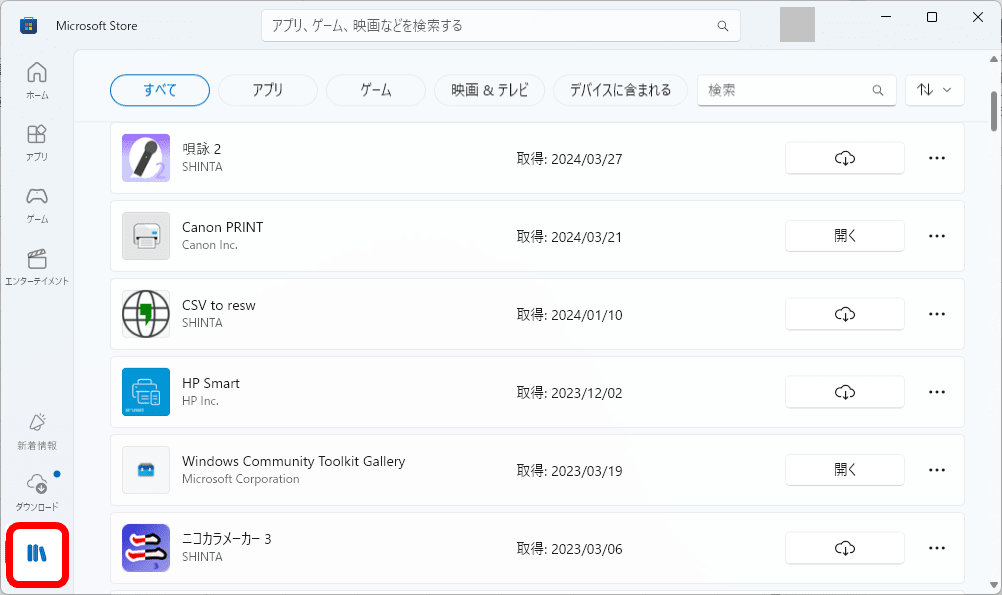Select the デバイスに含まれる filter tab
The width and height of the screenshot is (1002, 595).
point(620,90)
